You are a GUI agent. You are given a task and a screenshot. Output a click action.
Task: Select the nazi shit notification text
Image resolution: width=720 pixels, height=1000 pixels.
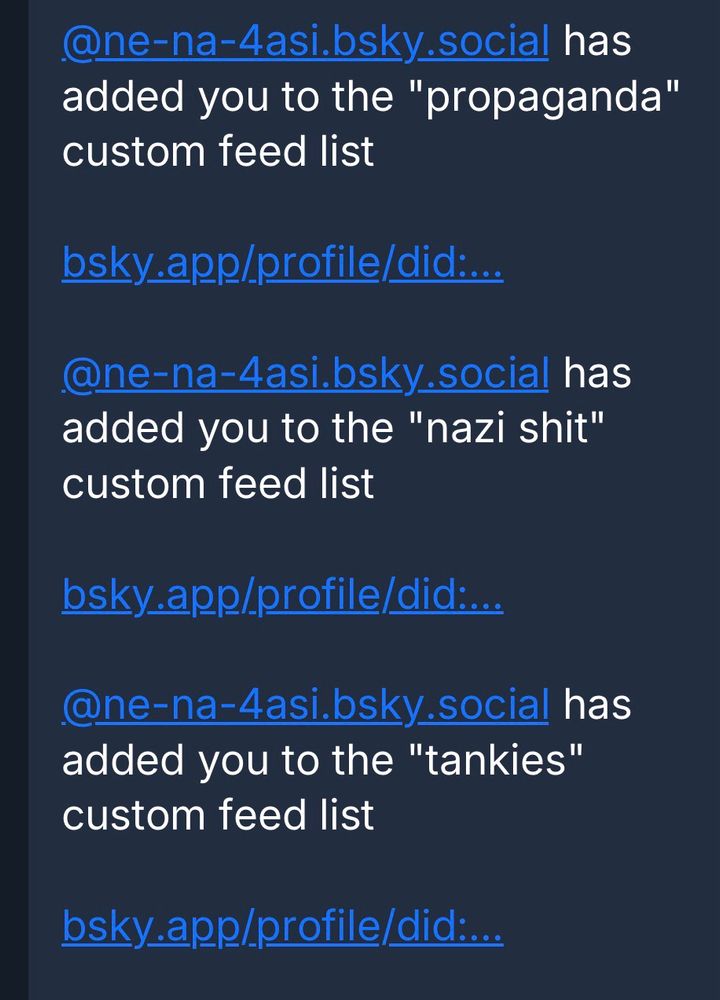(300, 429)
